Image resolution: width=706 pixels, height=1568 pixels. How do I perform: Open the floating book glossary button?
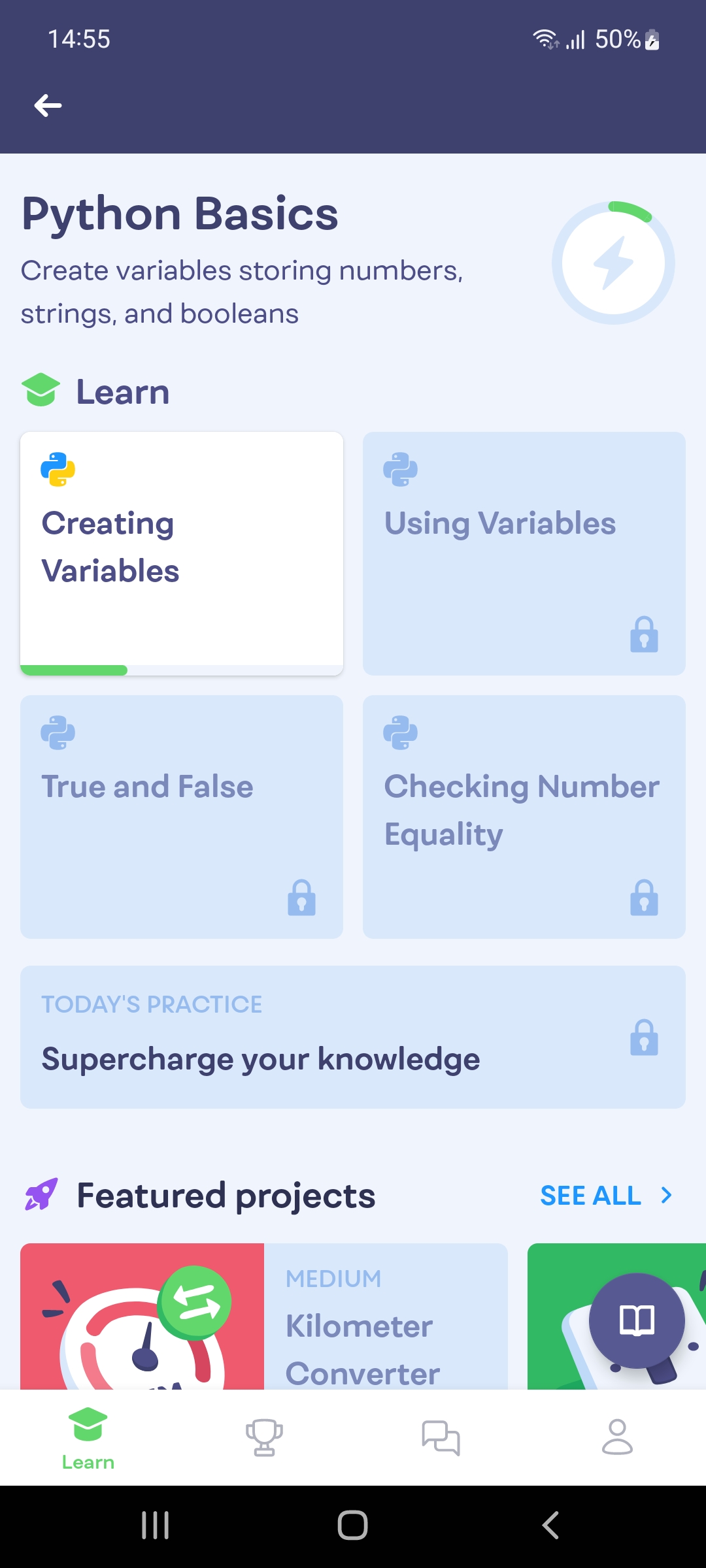[x=637, y=1320]
